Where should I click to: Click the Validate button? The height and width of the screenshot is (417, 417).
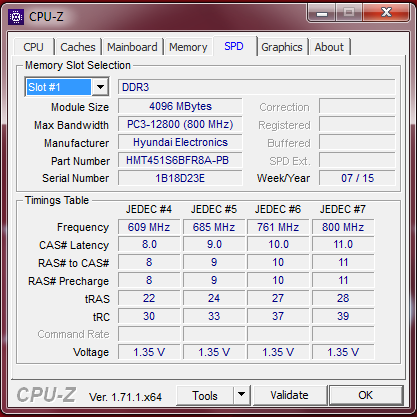click(290, 395)
